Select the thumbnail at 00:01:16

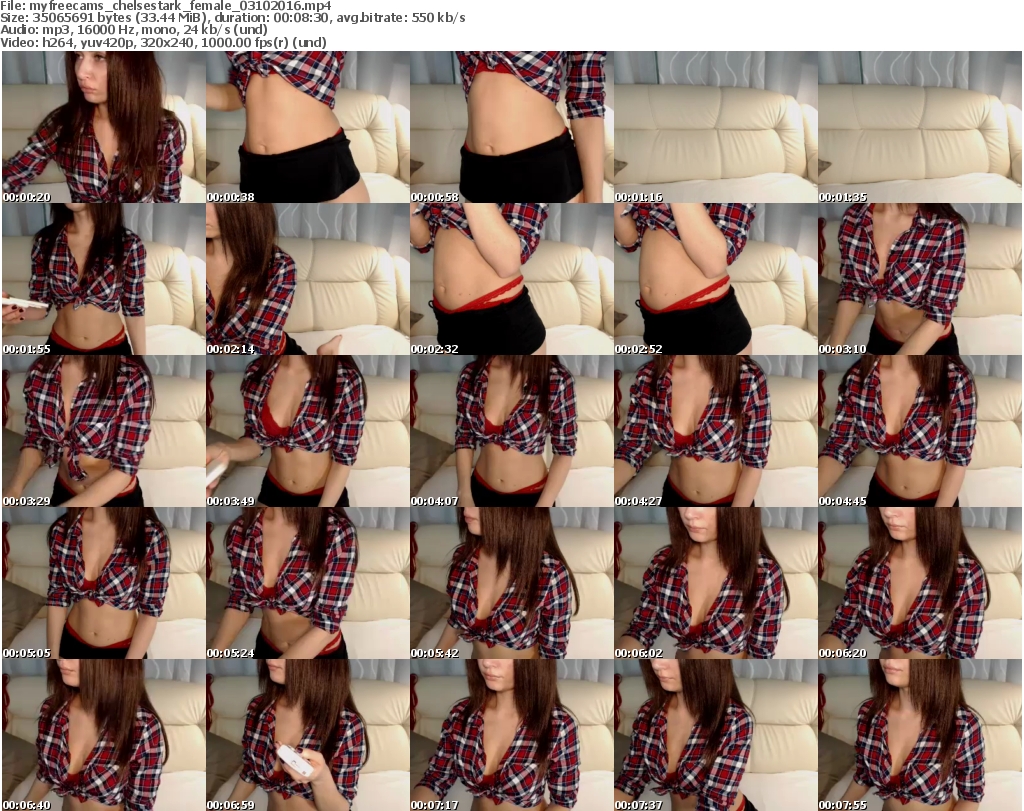[x=716, y=127]
